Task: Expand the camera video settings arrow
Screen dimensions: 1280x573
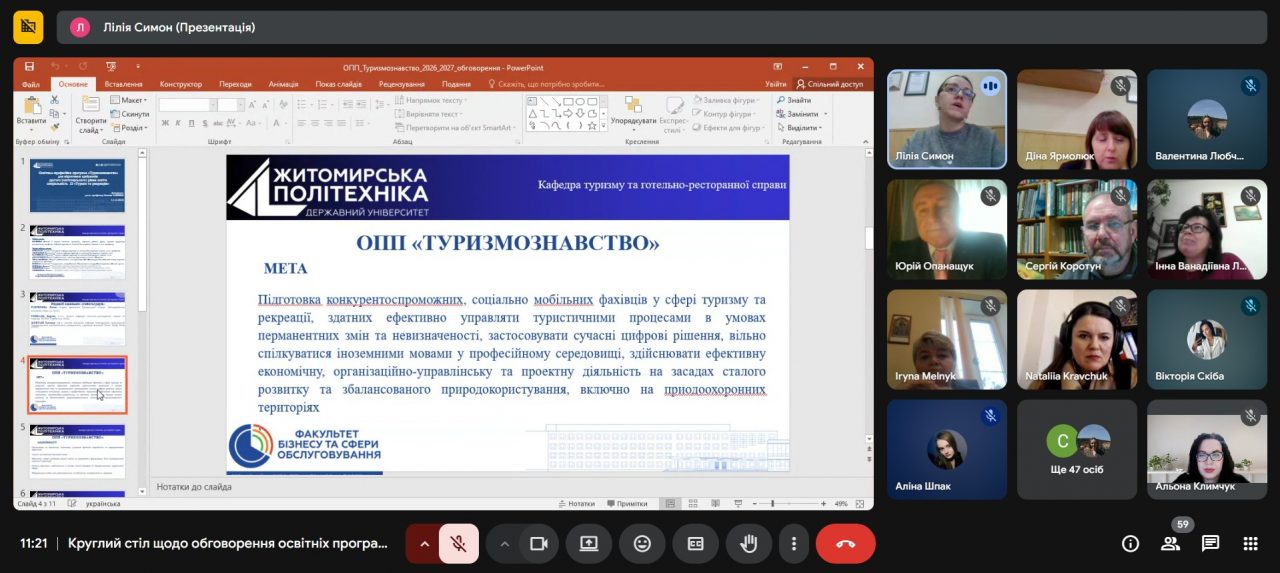Action: 504,544
